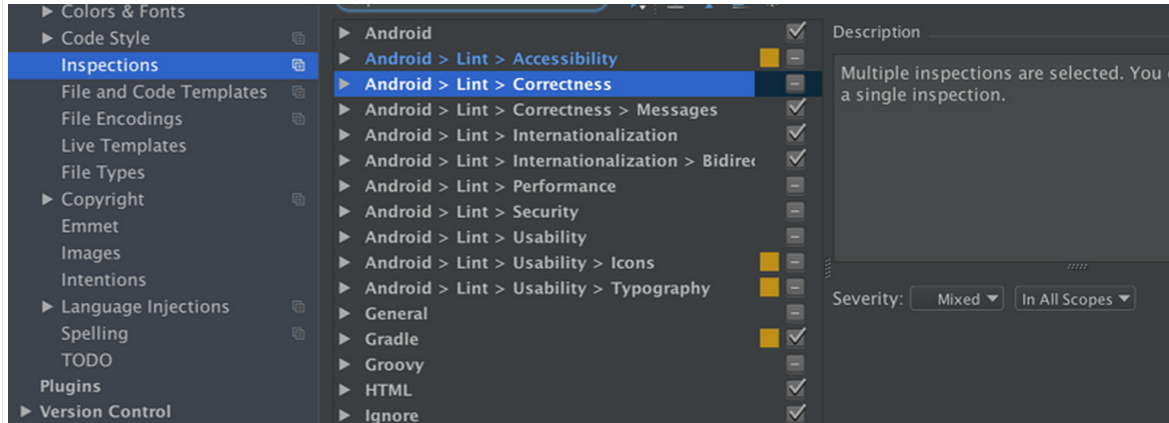Toggle the Usability Icons checkbox

click(795, 262)
